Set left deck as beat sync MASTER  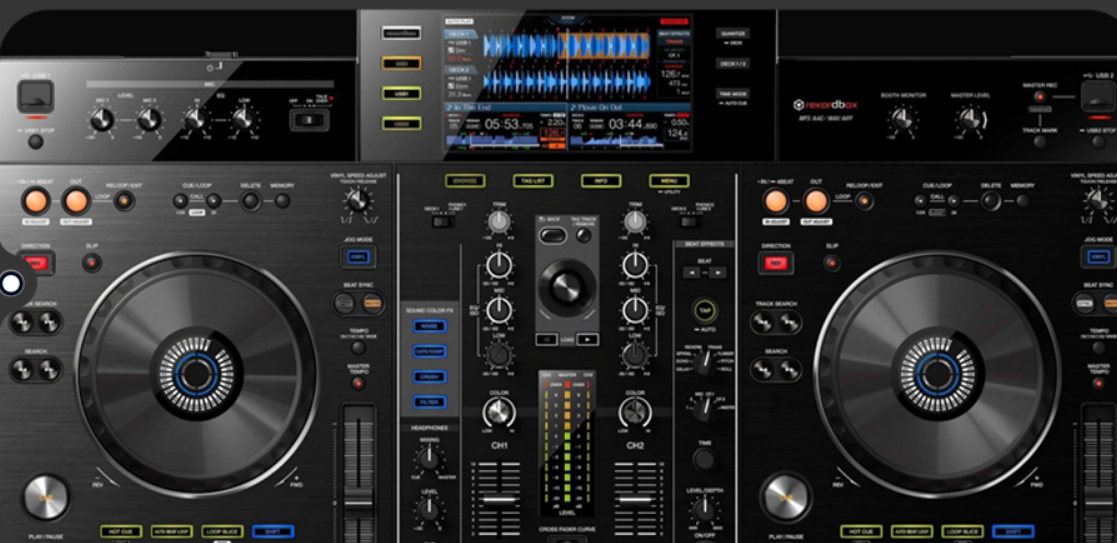point(372,303)
